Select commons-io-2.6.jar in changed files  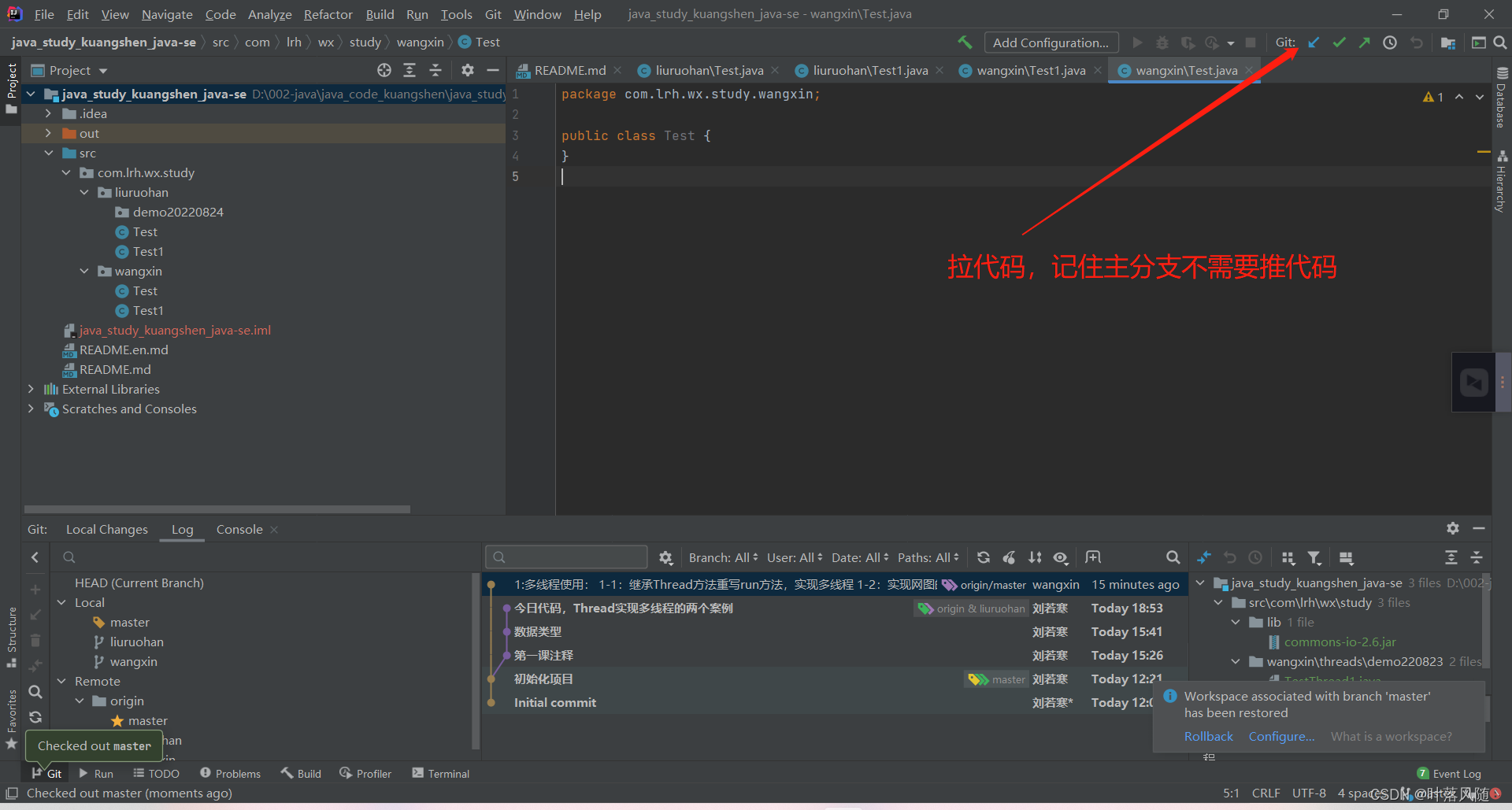(x=1340, y=642)
